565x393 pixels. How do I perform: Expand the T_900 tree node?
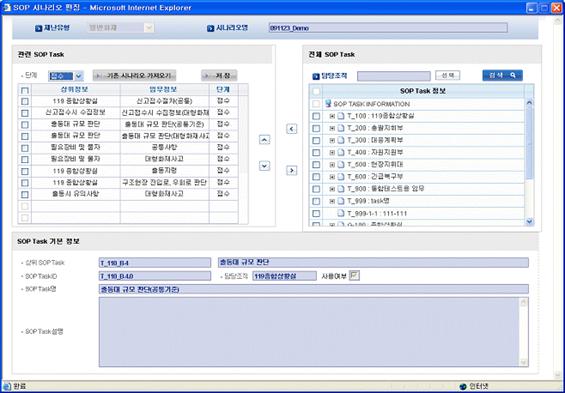tap(332, 189)
